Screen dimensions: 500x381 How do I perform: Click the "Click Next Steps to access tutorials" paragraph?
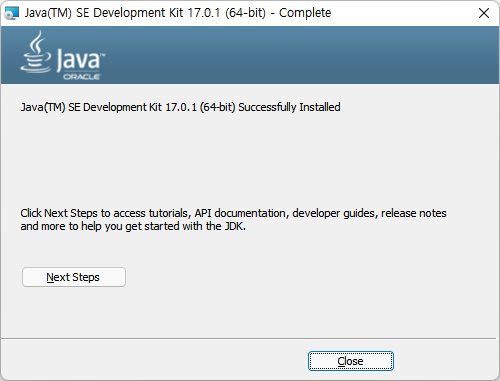233,220
